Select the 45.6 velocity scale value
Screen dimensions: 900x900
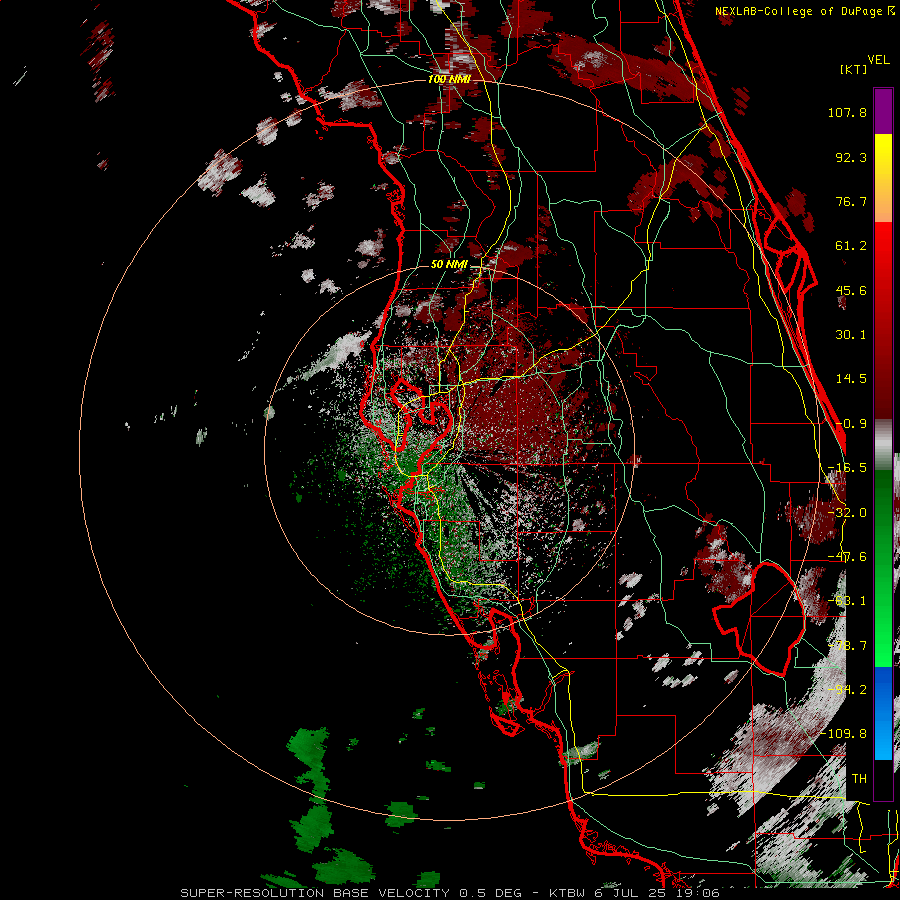851,290
